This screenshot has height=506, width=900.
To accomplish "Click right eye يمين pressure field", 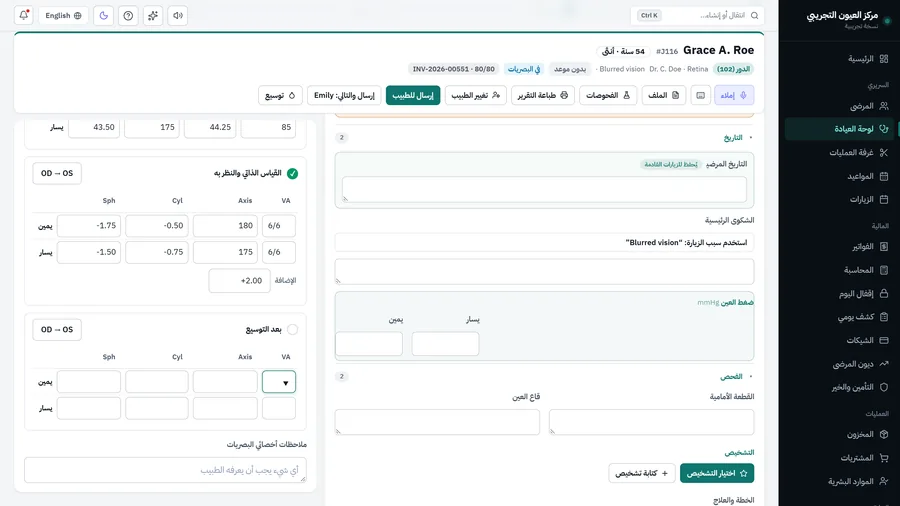I will [369, 344].
